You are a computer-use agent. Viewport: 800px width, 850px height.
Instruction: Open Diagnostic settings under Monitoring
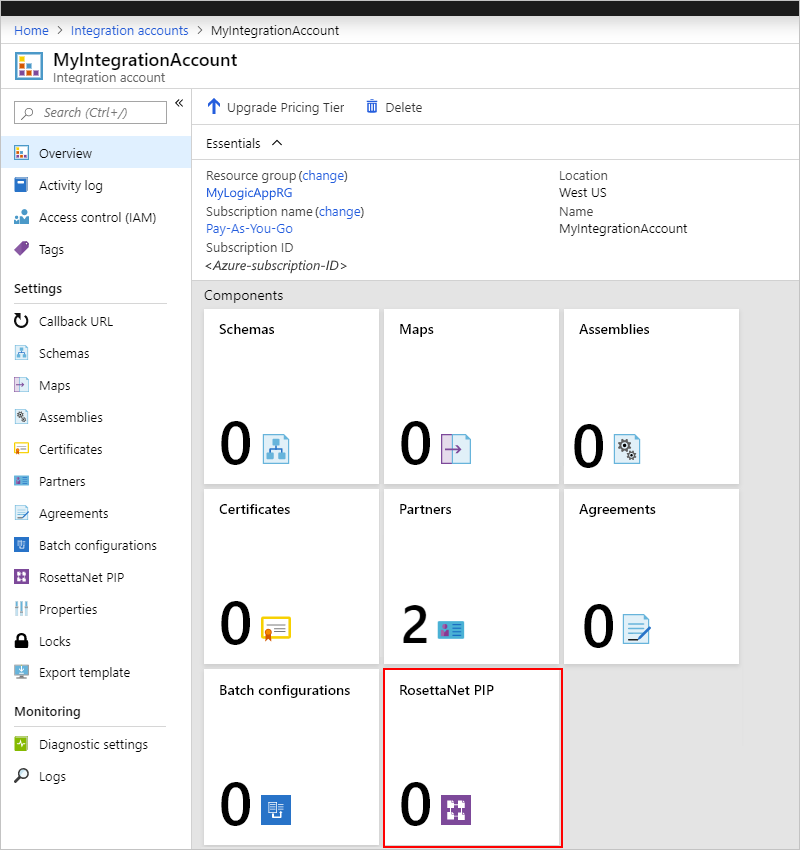coord(96,744)
